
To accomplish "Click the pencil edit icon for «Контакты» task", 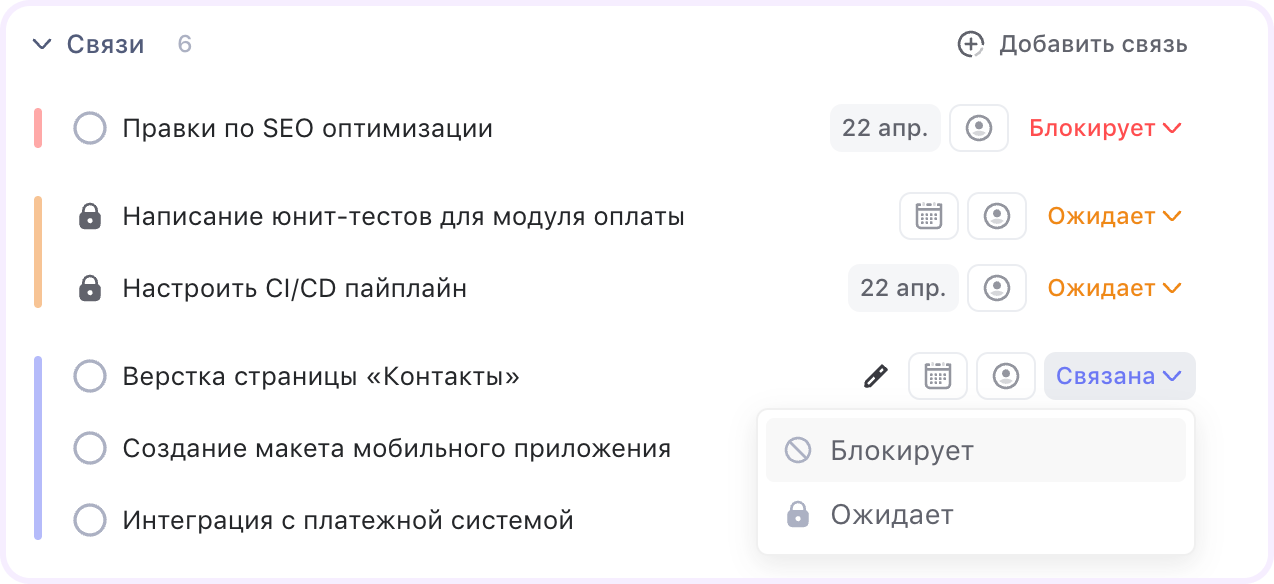I will click(876, 377).
